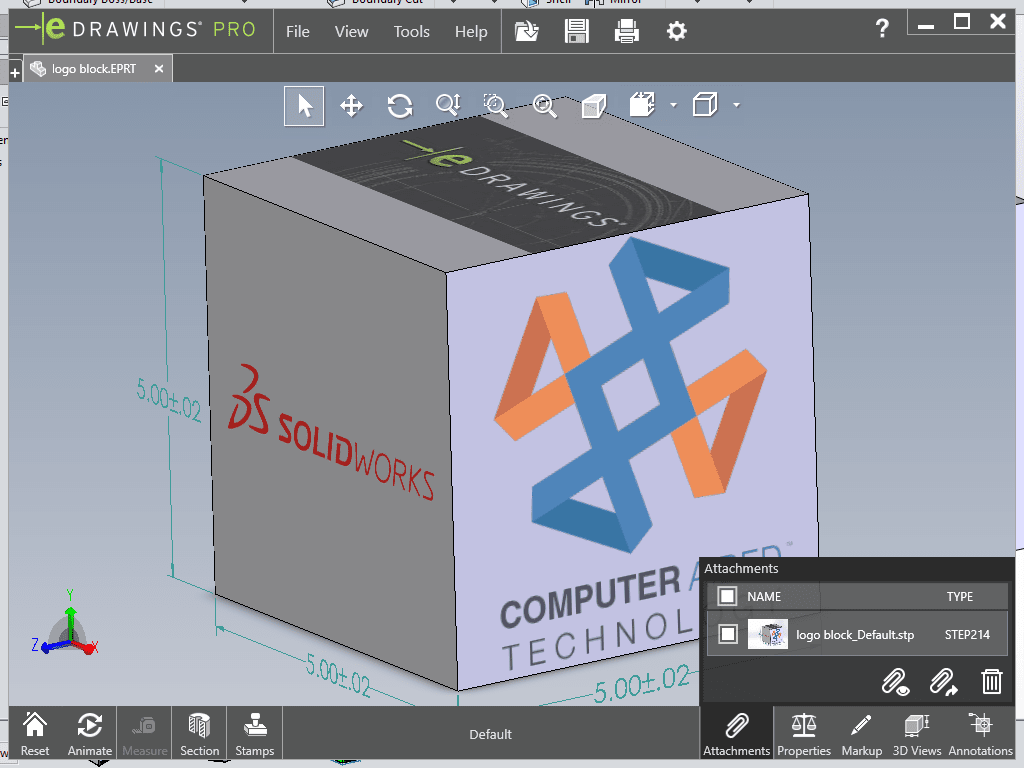Screen dimensions: 1024x768
Task: Activate the Select arrow tool
Action: 304,106
